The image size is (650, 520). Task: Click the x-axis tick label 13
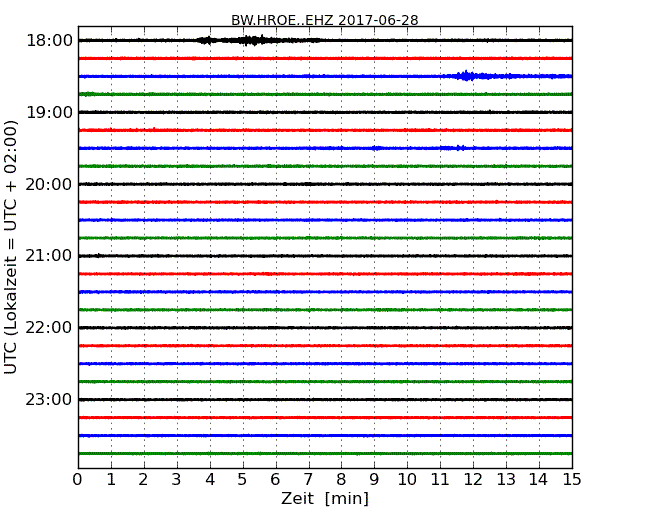pos(506,480)
